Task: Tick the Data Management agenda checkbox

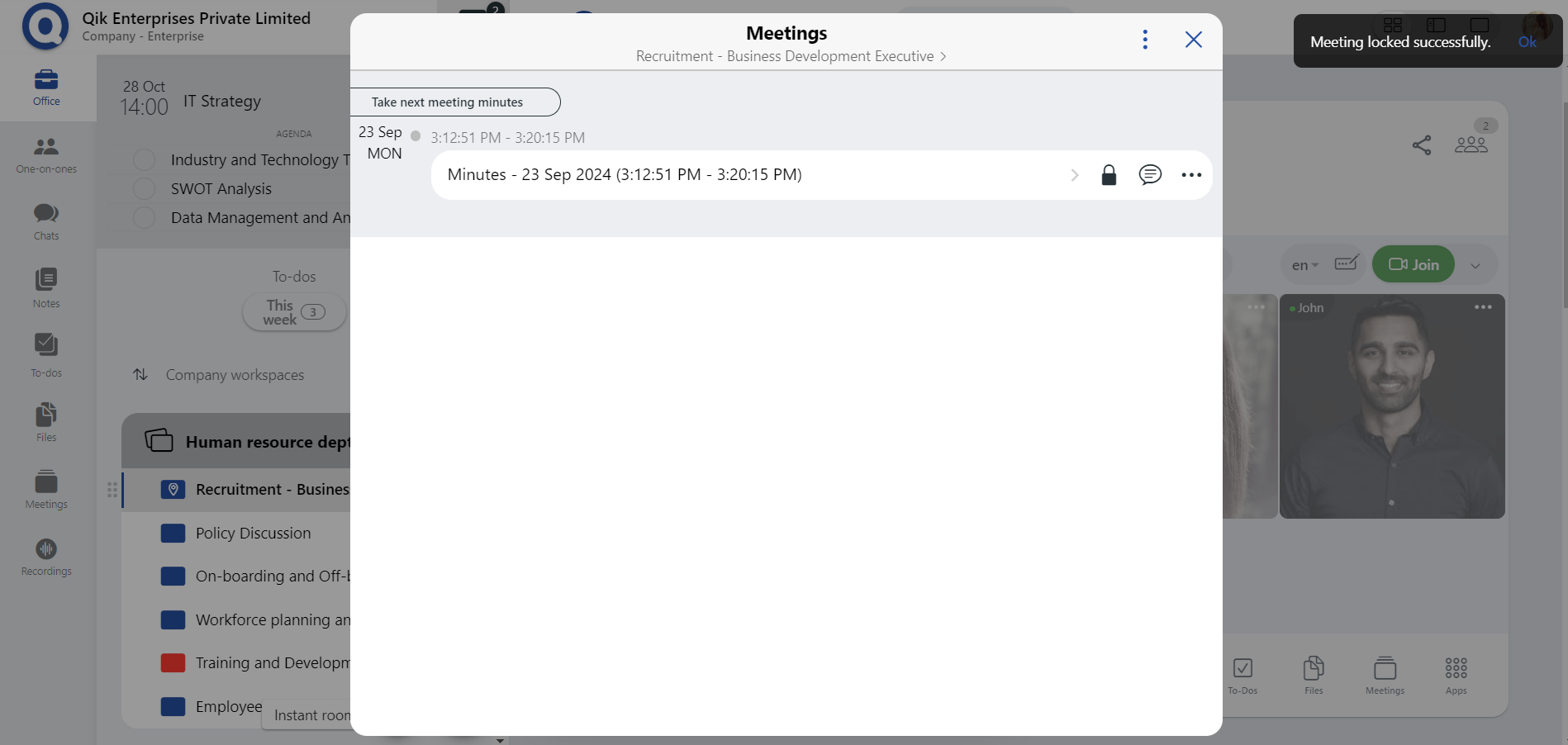Action: 144,217
